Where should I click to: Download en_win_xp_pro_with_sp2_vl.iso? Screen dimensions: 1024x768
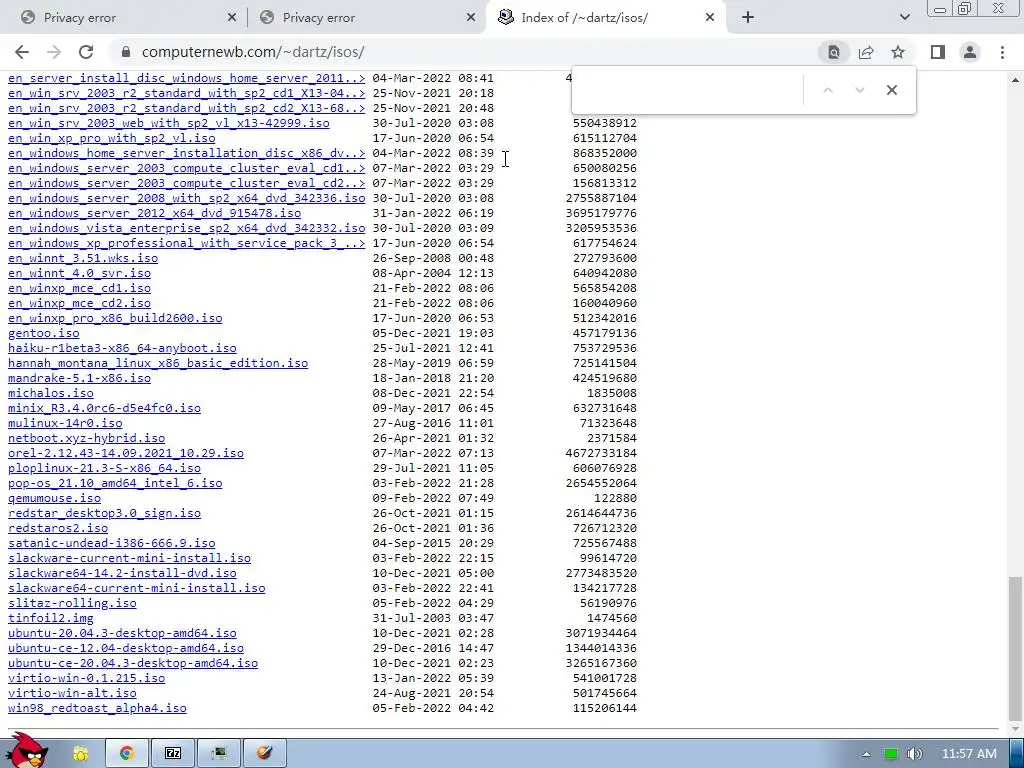click(112, 138)
